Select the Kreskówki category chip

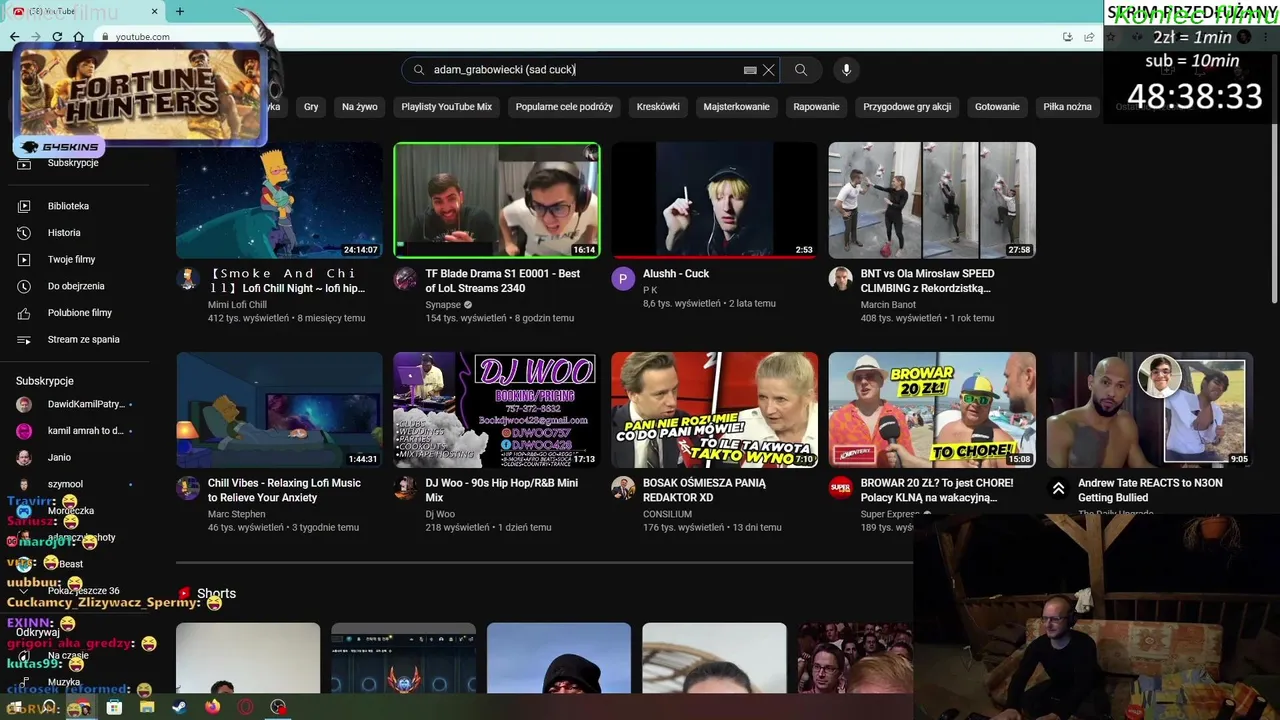(658, 107)
